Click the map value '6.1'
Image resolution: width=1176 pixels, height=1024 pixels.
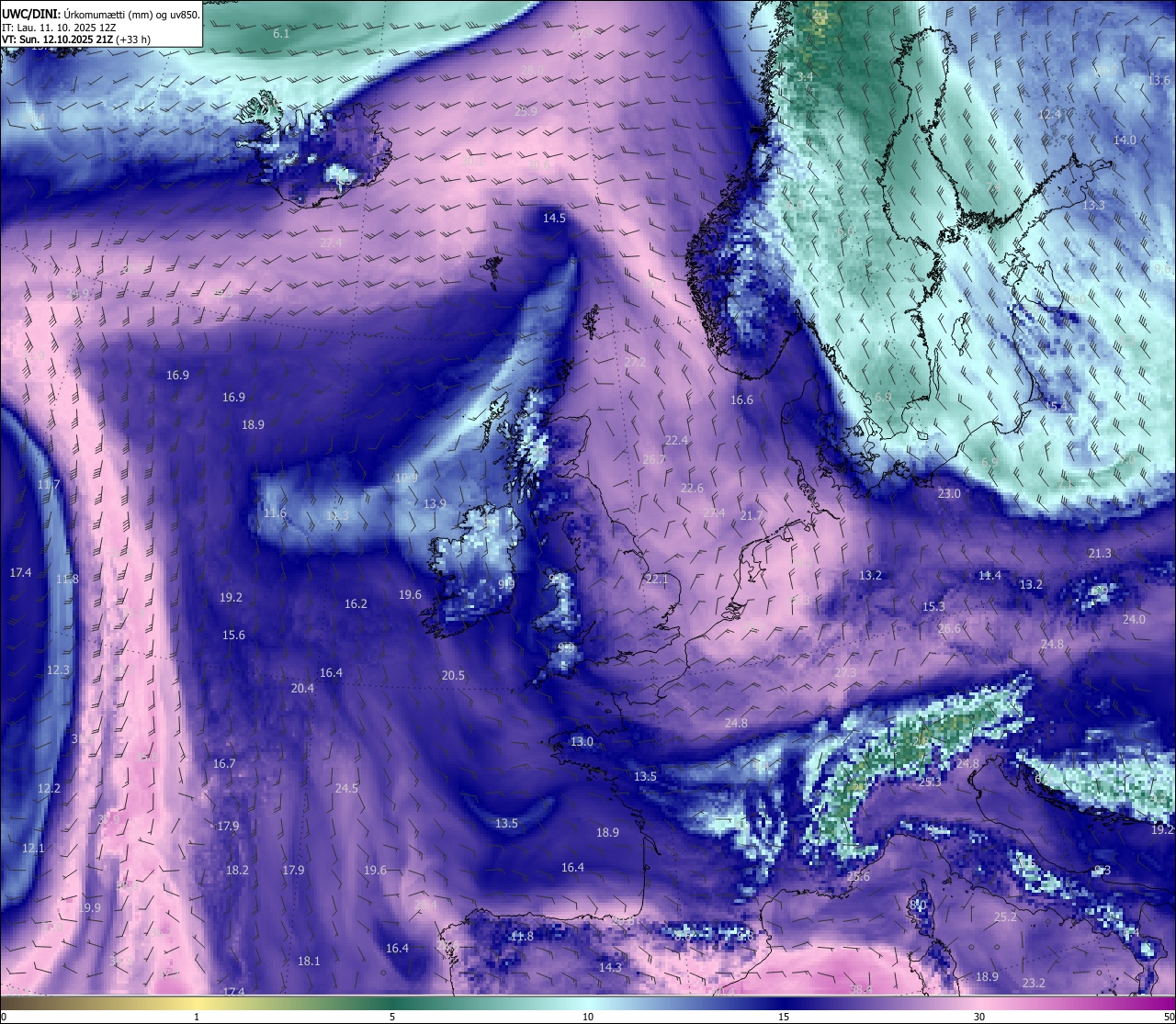[x=281, y=33]
